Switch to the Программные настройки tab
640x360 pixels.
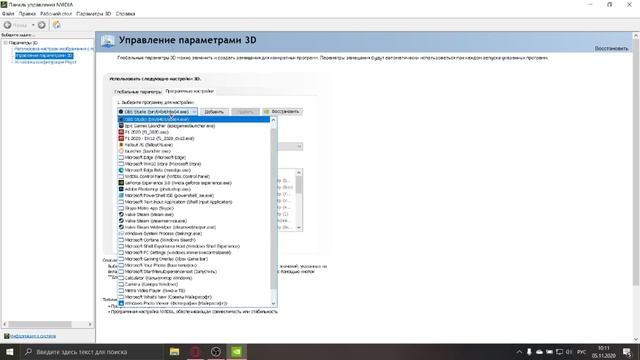tap(189, 91)
